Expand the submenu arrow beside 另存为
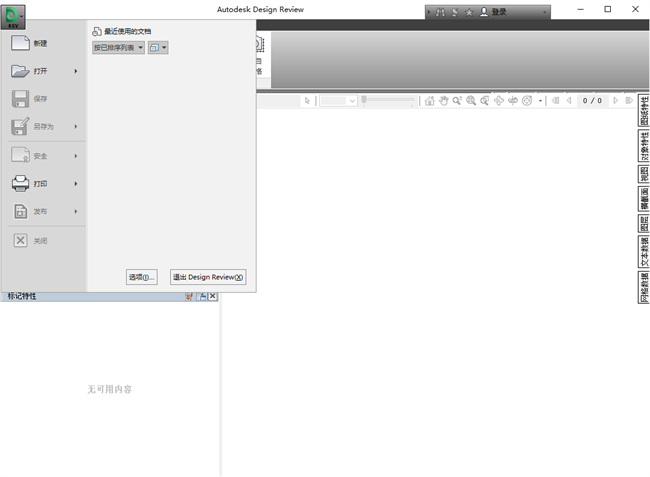 click(76, 126)
